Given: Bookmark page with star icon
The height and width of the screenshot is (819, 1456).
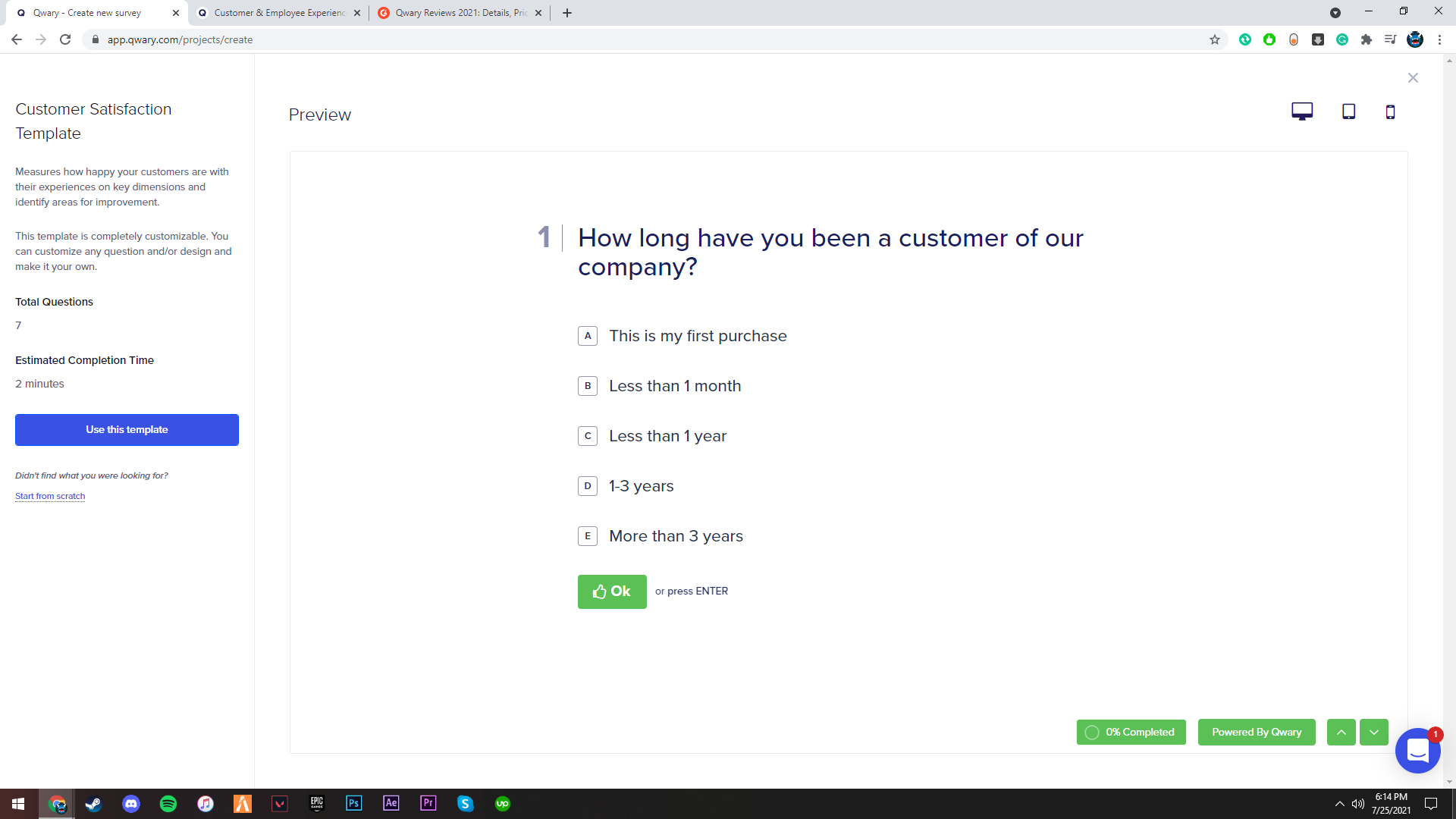Looking at the screenshot, I should pyautogui.click(x=1215, y=39).
